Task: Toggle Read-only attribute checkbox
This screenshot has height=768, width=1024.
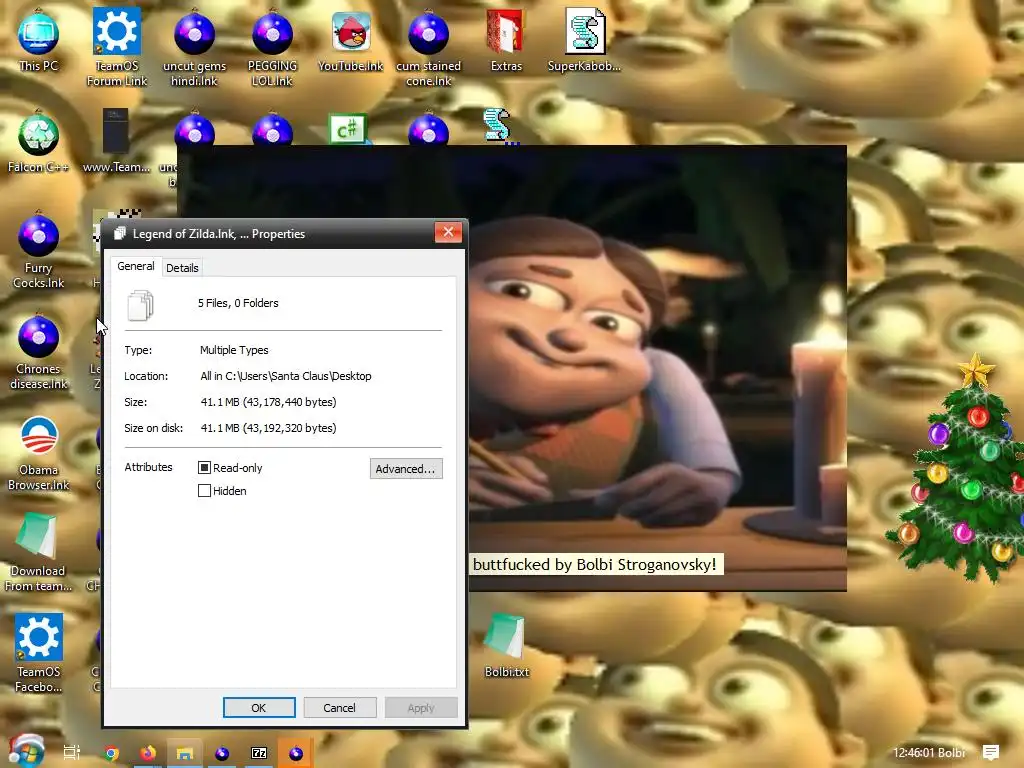Action: click(x=204, y=468)
